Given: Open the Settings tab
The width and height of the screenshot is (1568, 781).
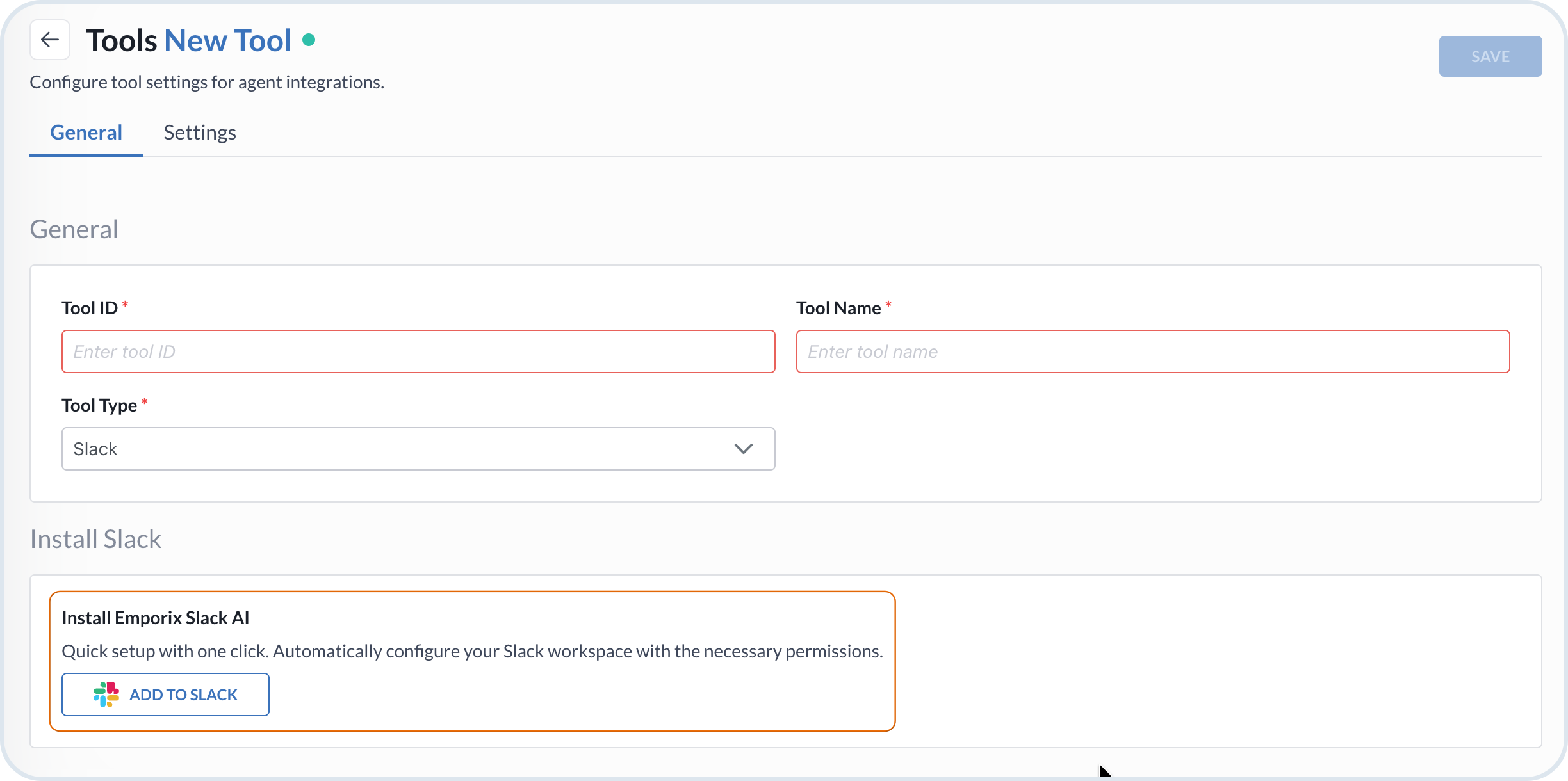Looking at the screenshot, I should click(x=200, y=133).
